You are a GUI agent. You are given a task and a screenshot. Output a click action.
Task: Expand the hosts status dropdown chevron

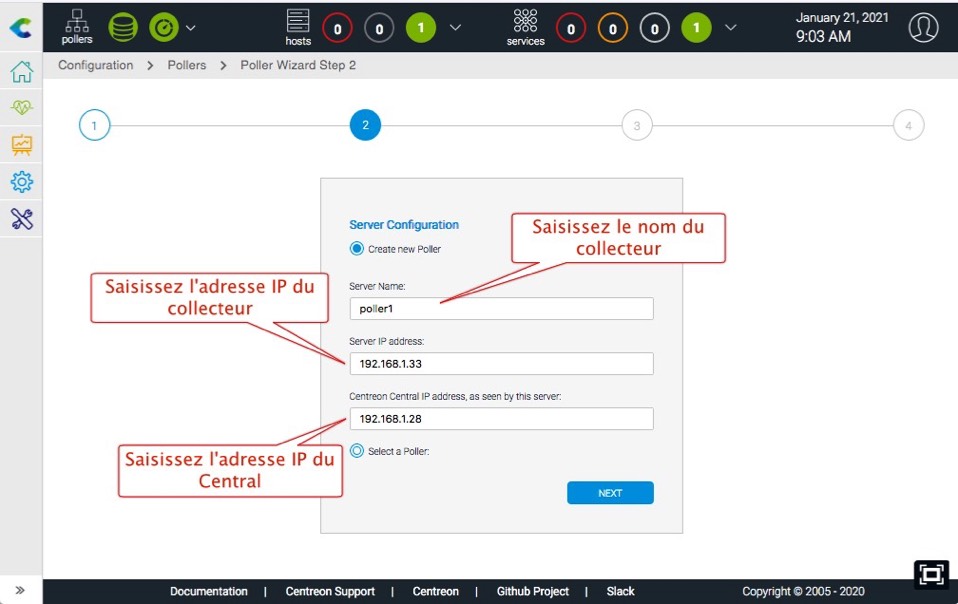(456, 28)
